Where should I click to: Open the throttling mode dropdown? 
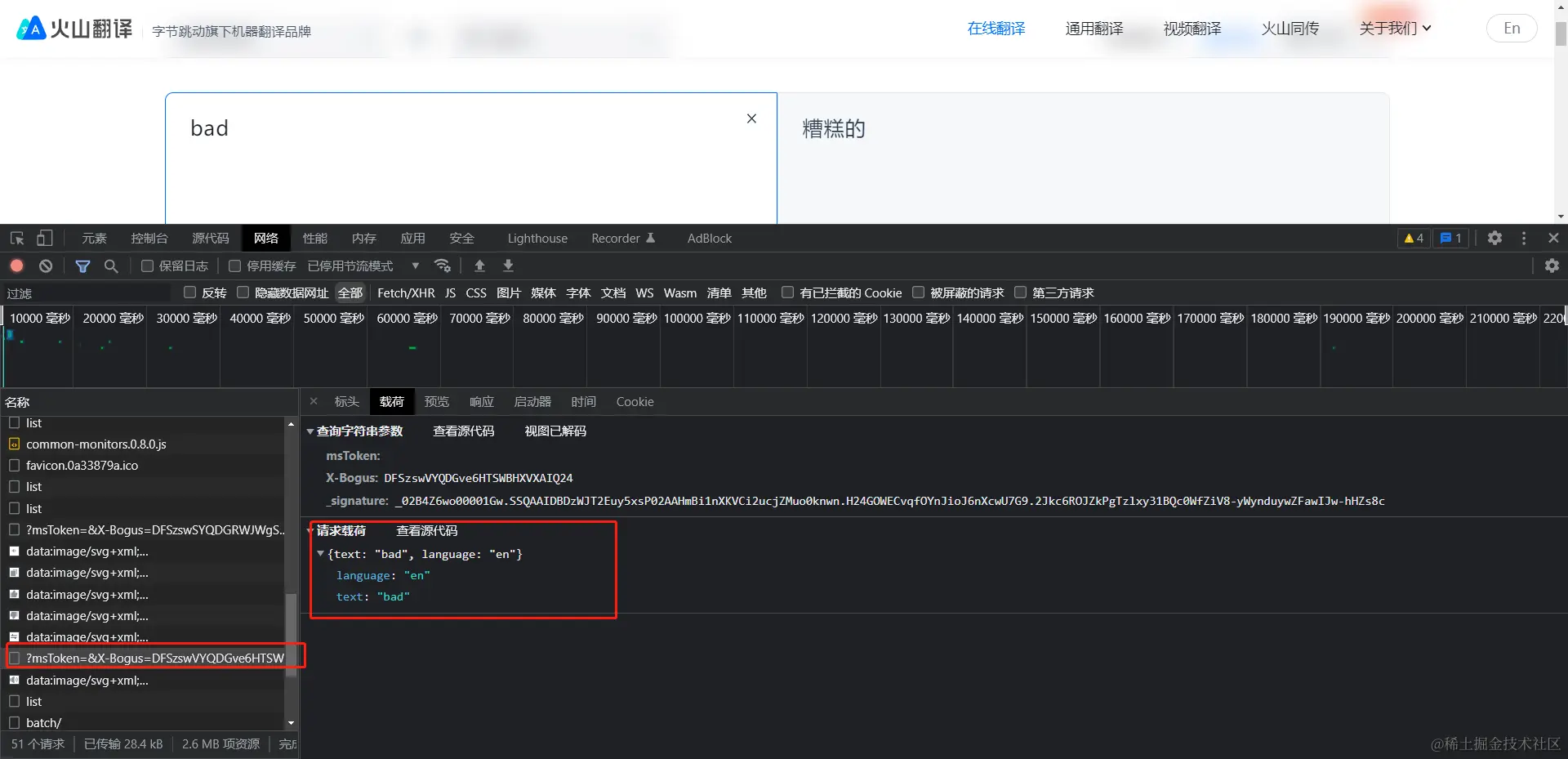[x=363, y=266]
